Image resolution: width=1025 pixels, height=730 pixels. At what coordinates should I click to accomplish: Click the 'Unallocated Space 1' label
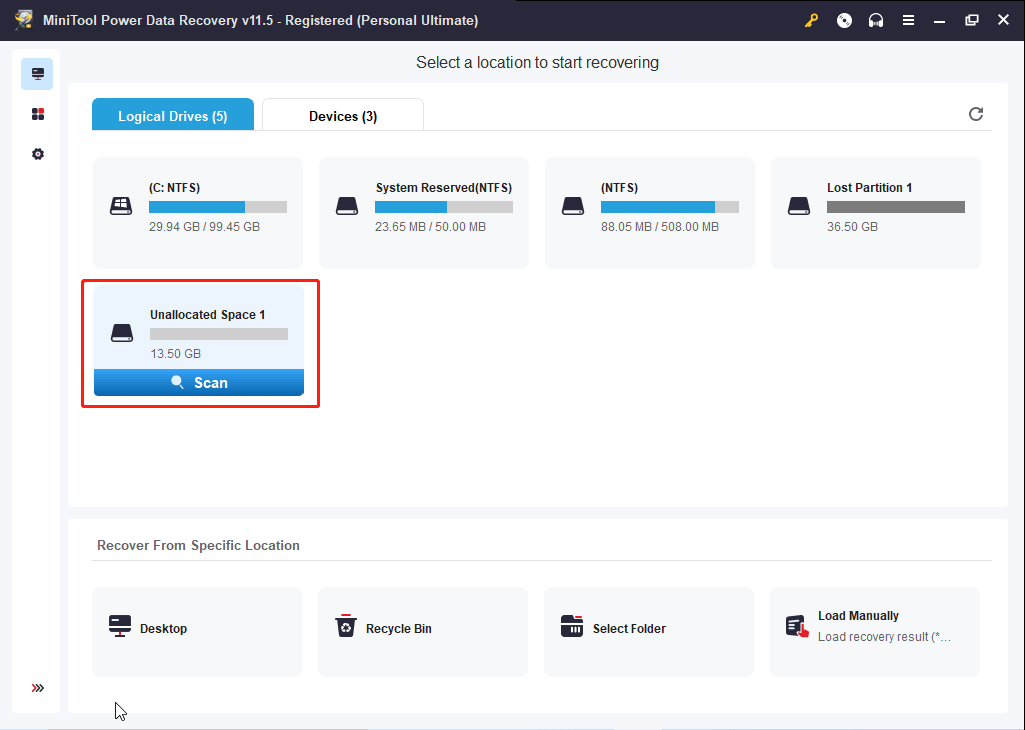(208, 314)
